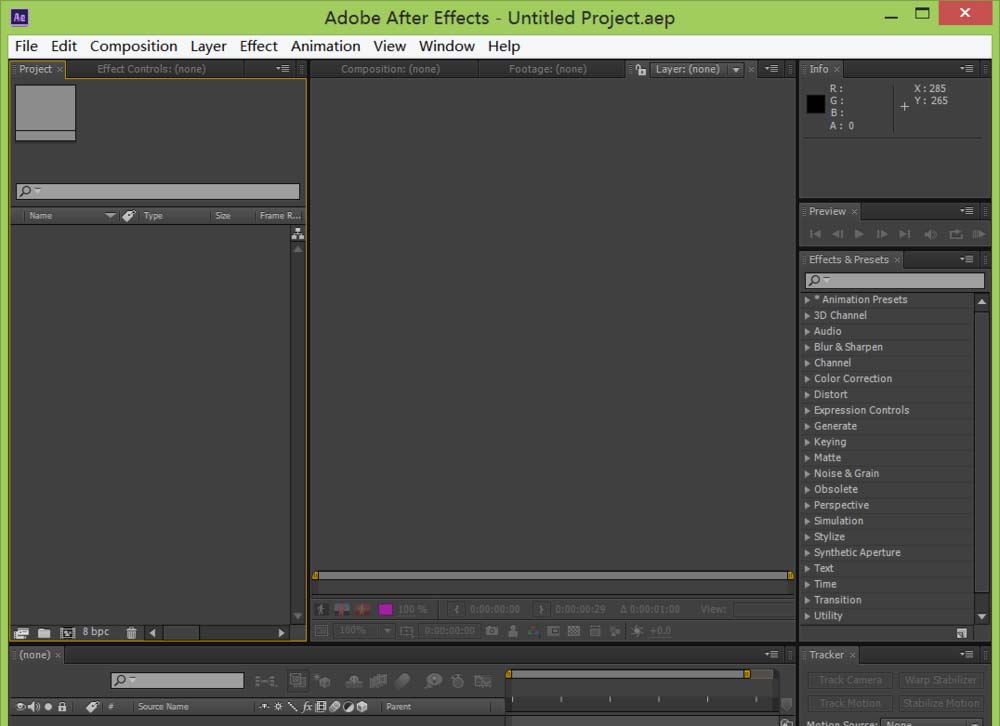Expand the Animation Presets category
Image resolution: width=1000 pixels, height=726 pixels.
[x=807, y=300]
